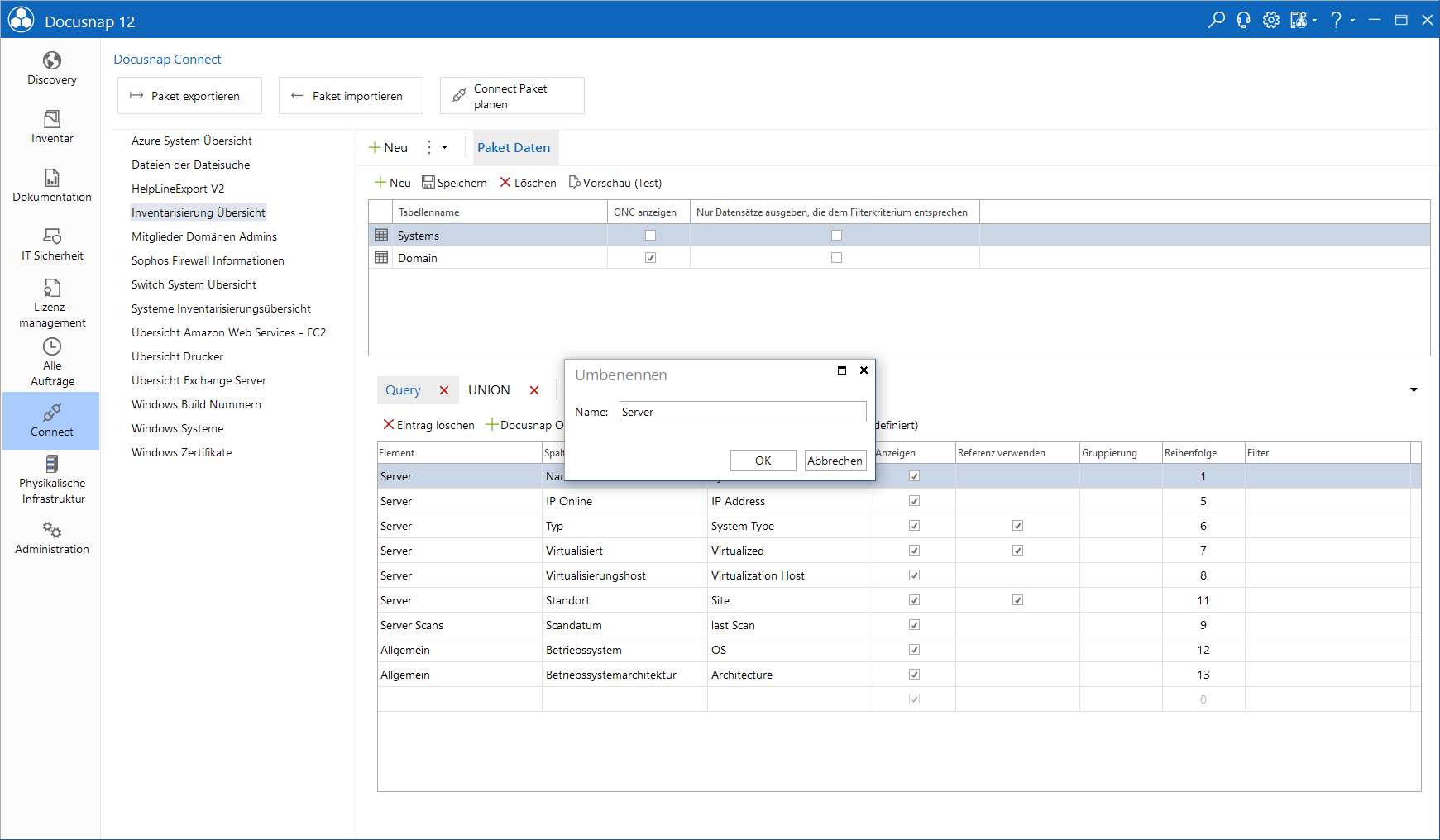
Task: Open the three-dots menu beside Neu
Action: point(429,148)
